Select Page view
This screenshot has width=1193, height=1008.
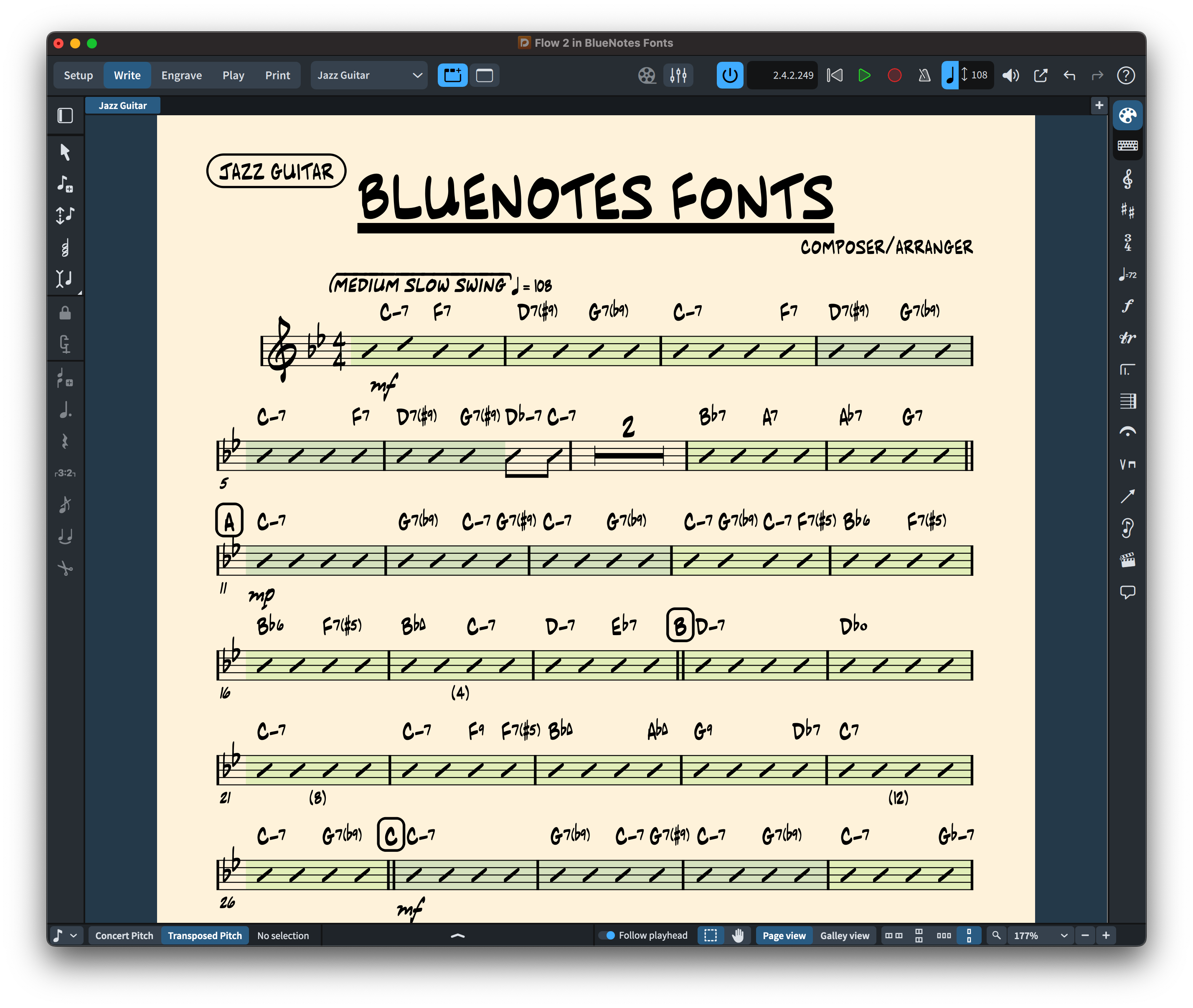784,935
